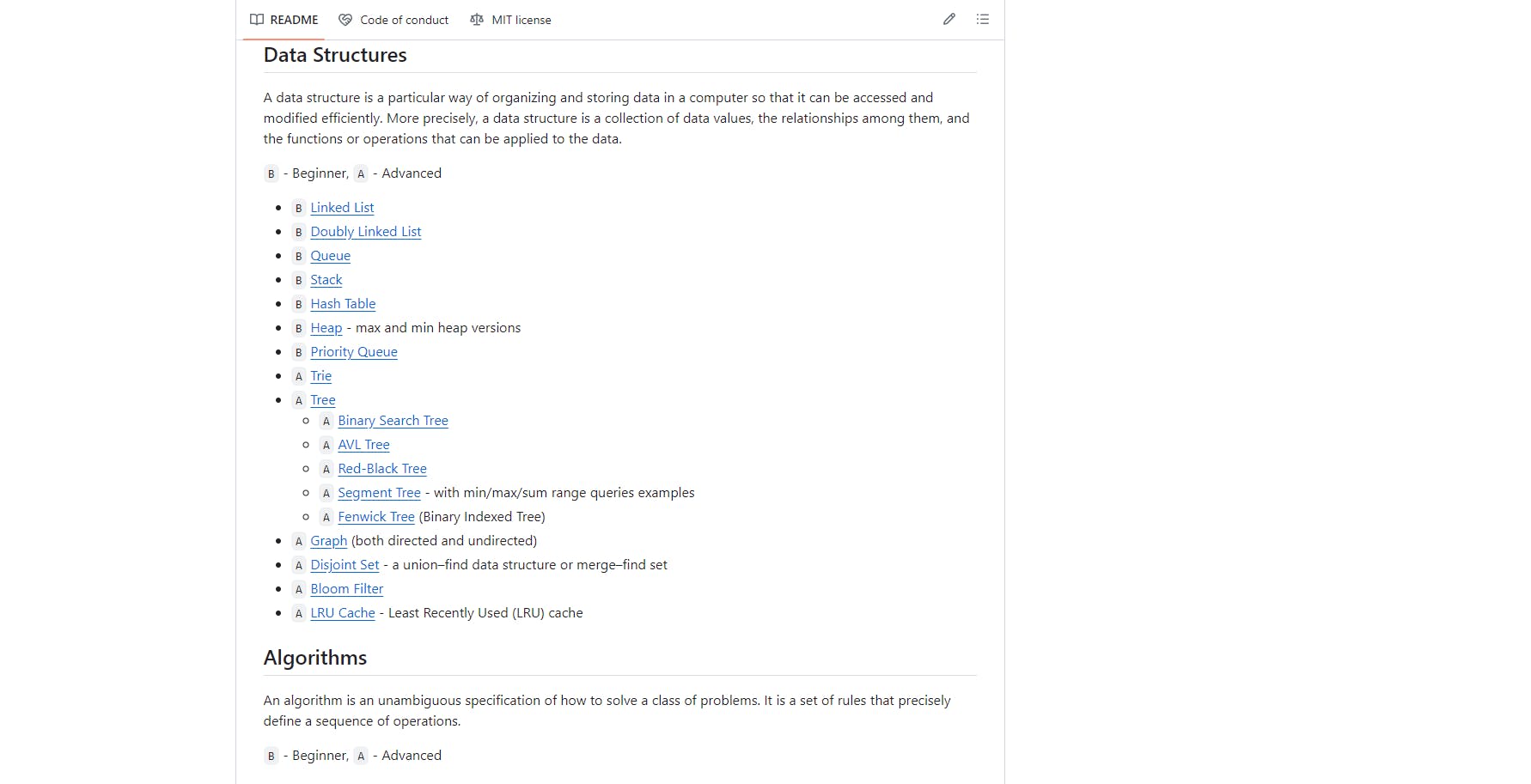The image size is (1531, 784).
Task: Follow the Hash Table link
Action: point(343,304)
